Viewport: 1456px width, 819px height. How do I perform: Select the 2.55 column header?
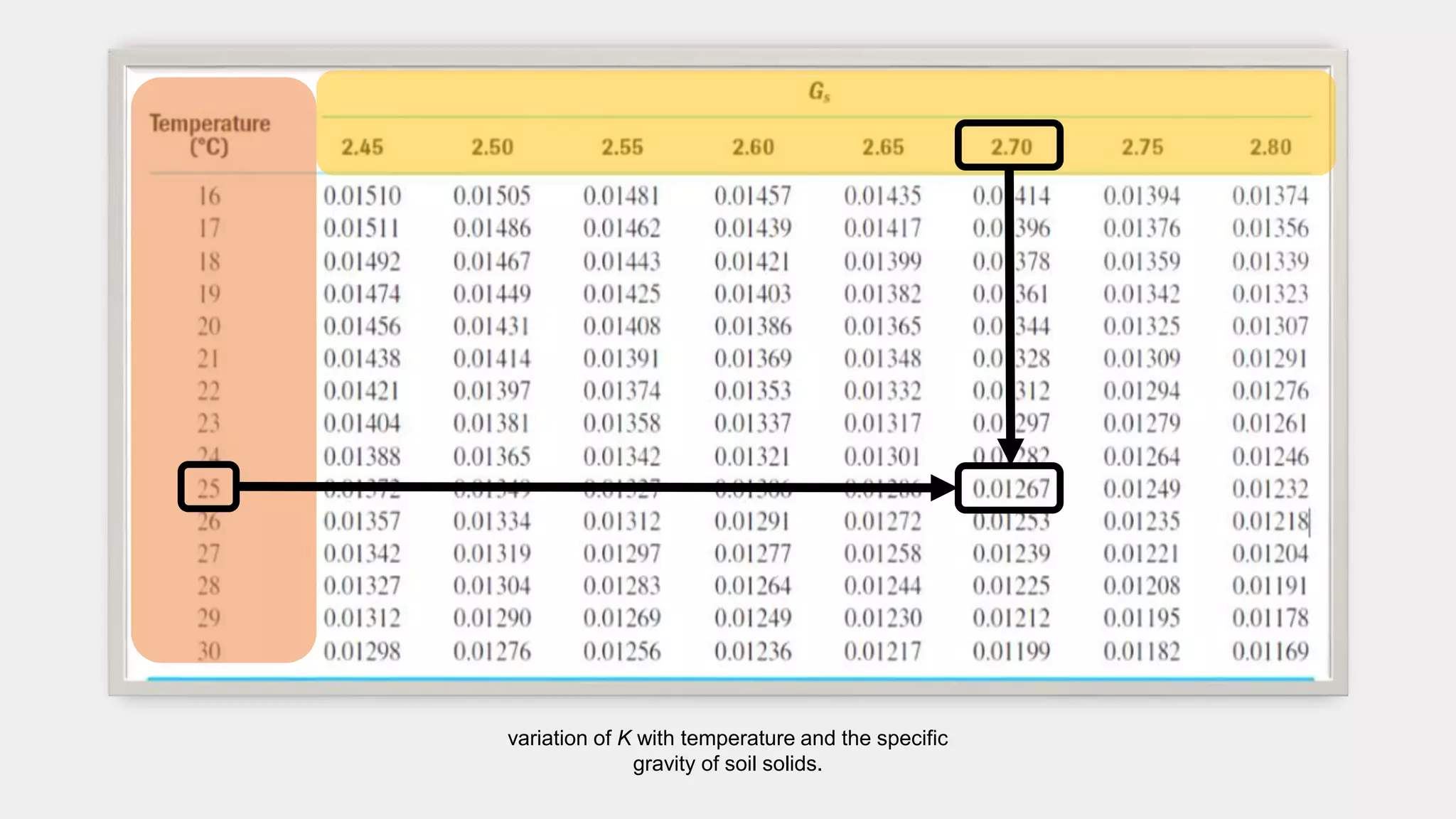click(622, 147)
